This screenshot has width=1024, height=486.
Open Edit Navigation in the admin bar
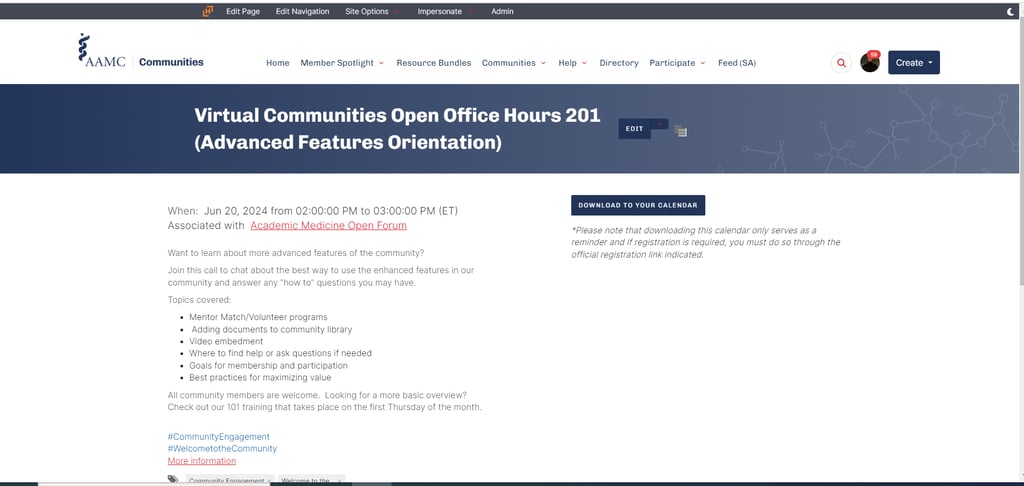pyautogui.click(x=302, y=11)
